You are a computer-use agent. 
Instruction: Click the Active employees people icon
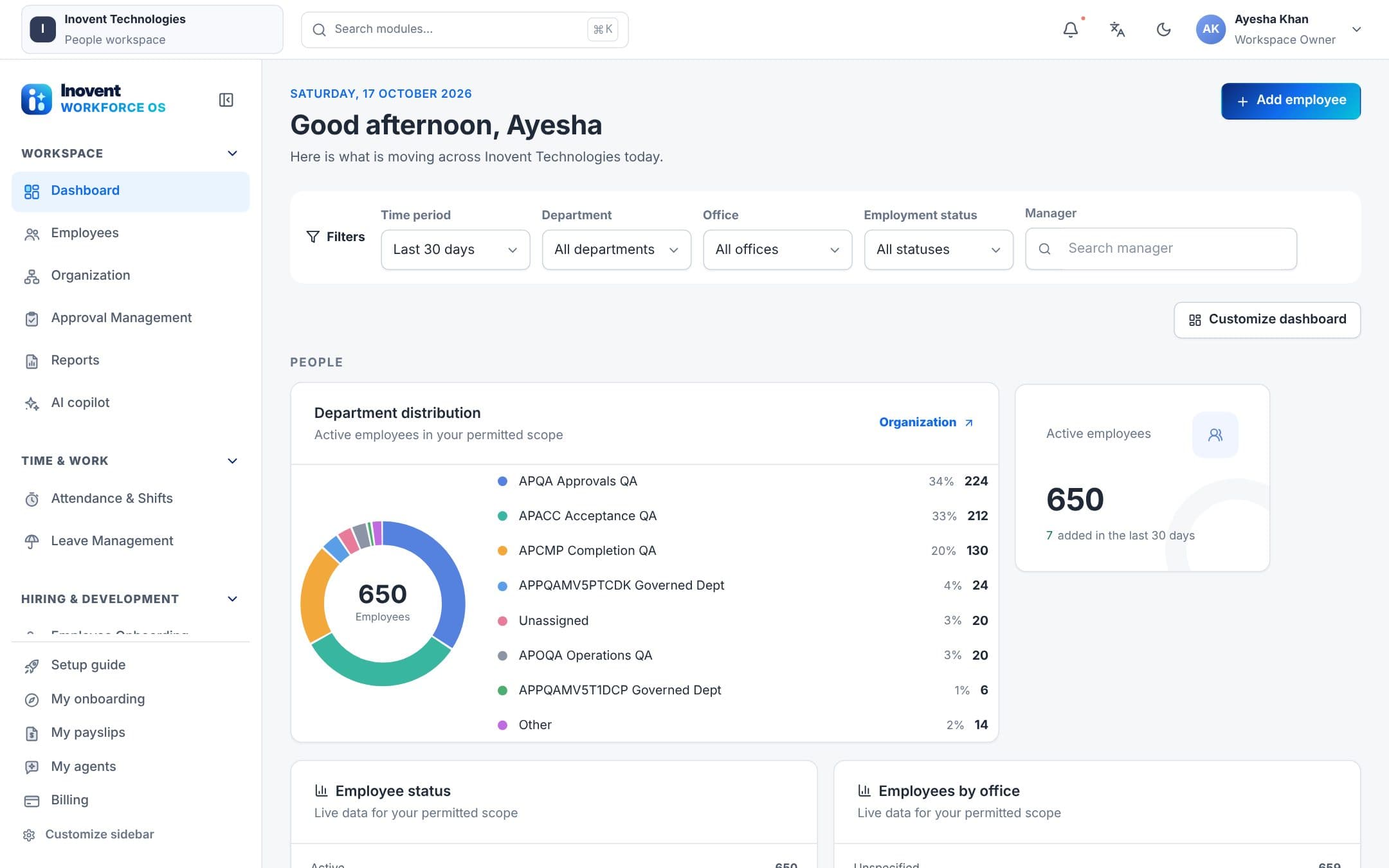point(1215,435)
